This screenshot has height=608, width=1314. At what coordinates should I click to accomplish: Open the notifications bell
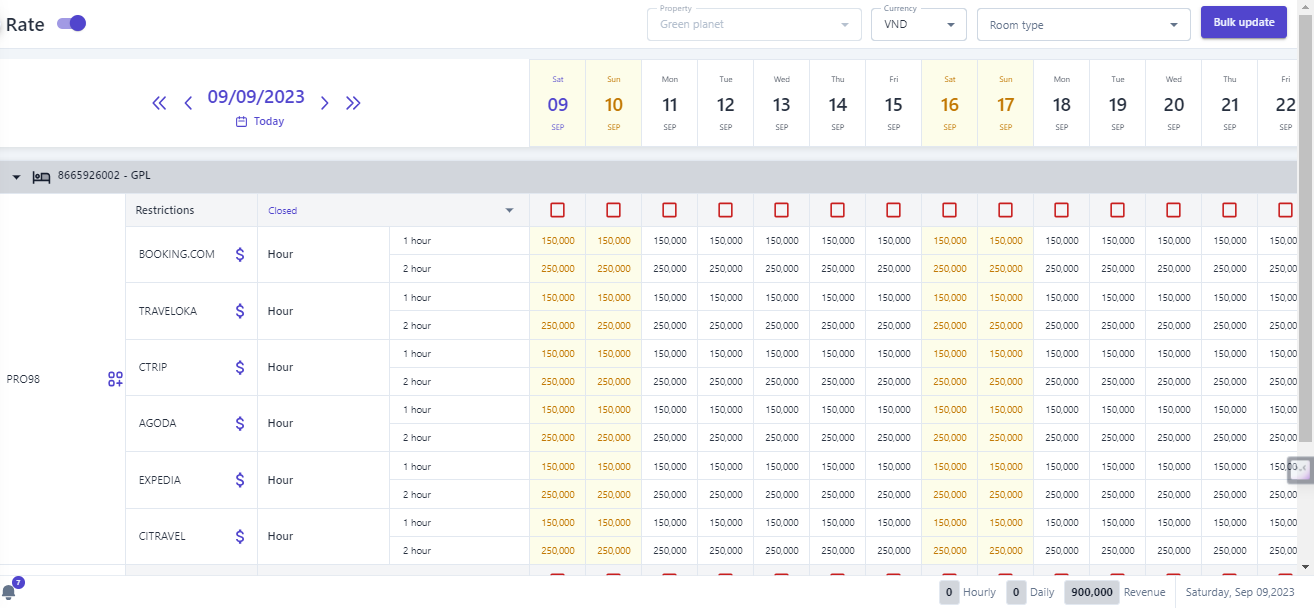(9, 591)
